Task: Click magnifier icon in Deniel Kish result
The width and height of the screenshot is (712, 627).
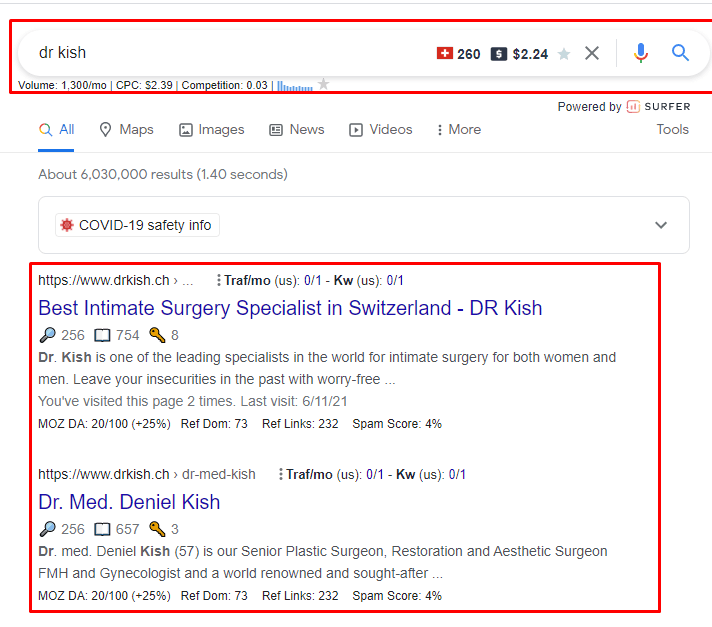Action: point(47,529)
